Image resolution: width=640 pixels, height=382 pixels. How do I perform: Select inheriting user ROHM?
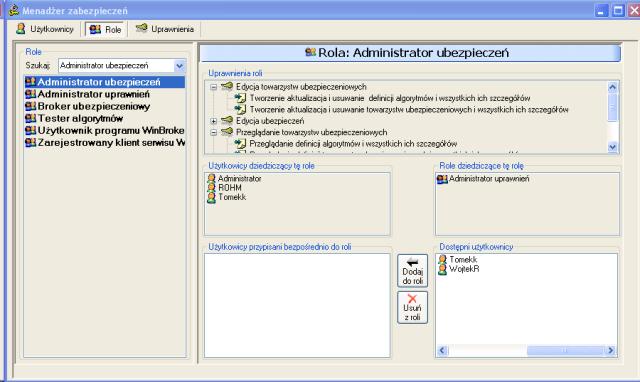point(230,188)
